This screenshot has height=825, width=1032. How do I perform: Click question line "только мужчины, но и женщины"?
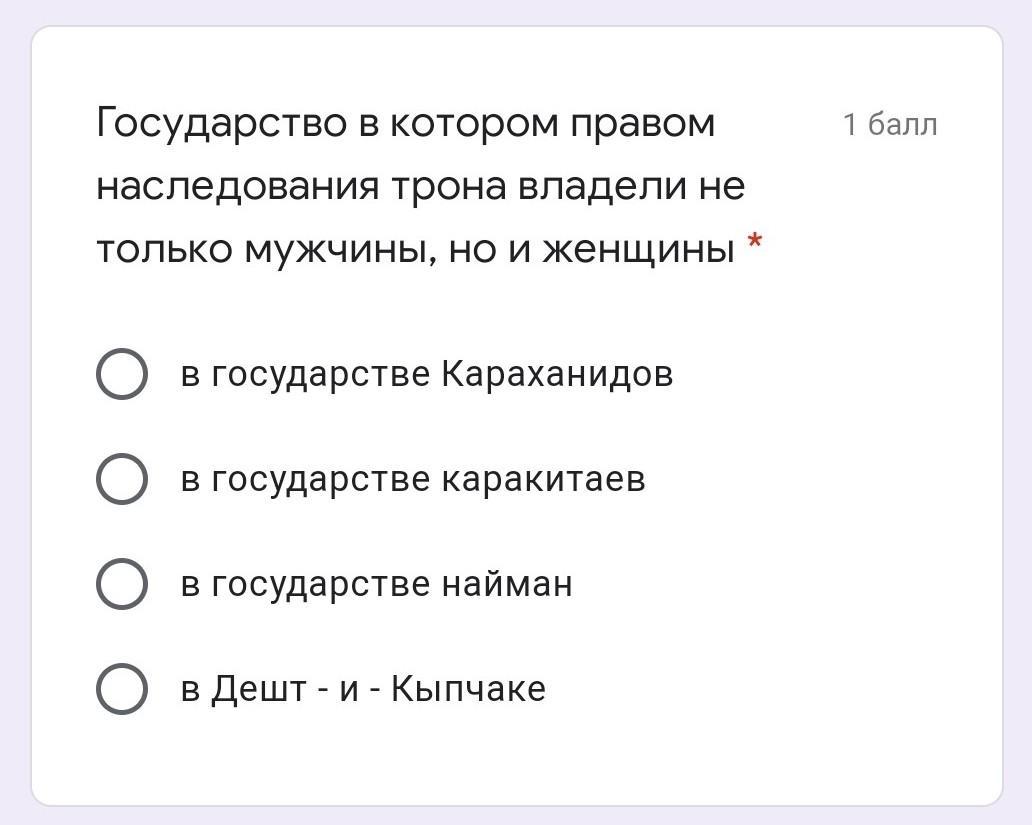click(x=415, y=250)
